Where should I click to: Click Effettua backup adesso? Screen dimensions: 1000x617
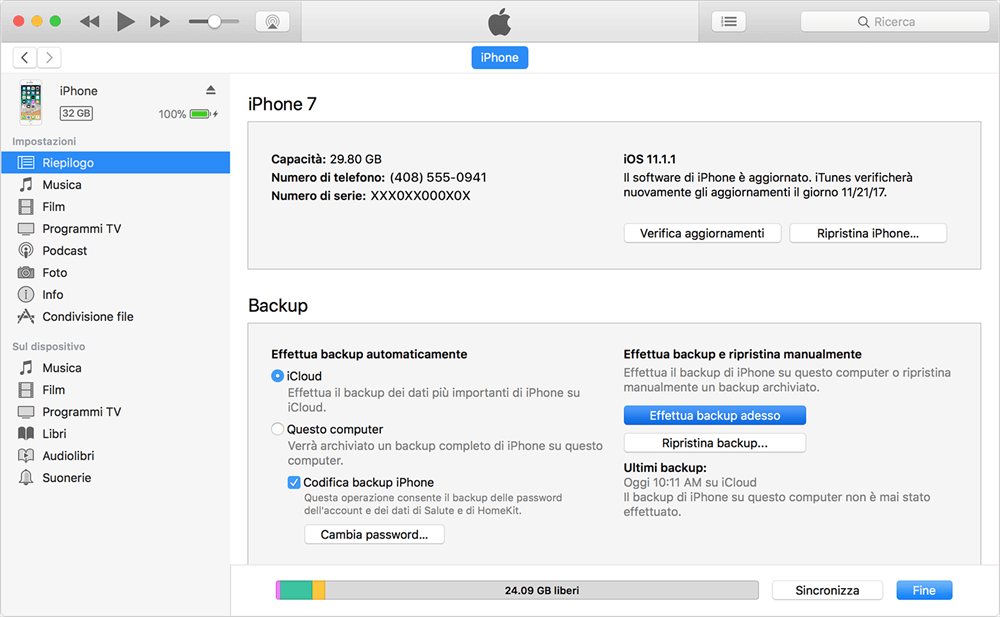tap(714, 415)
